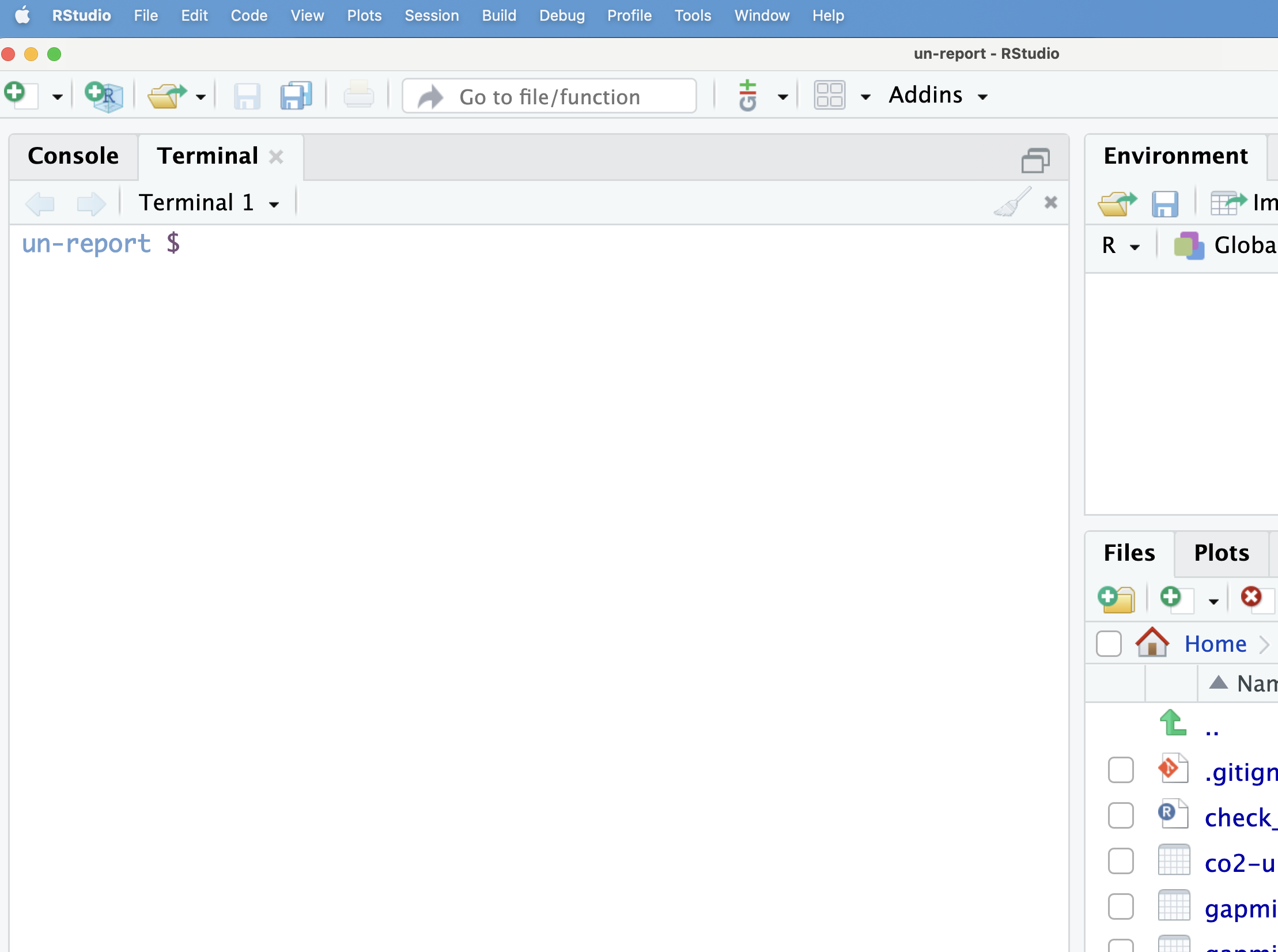Expand the new blank file dropdown
1278x952 pixels.
(x=1213, y=601)
